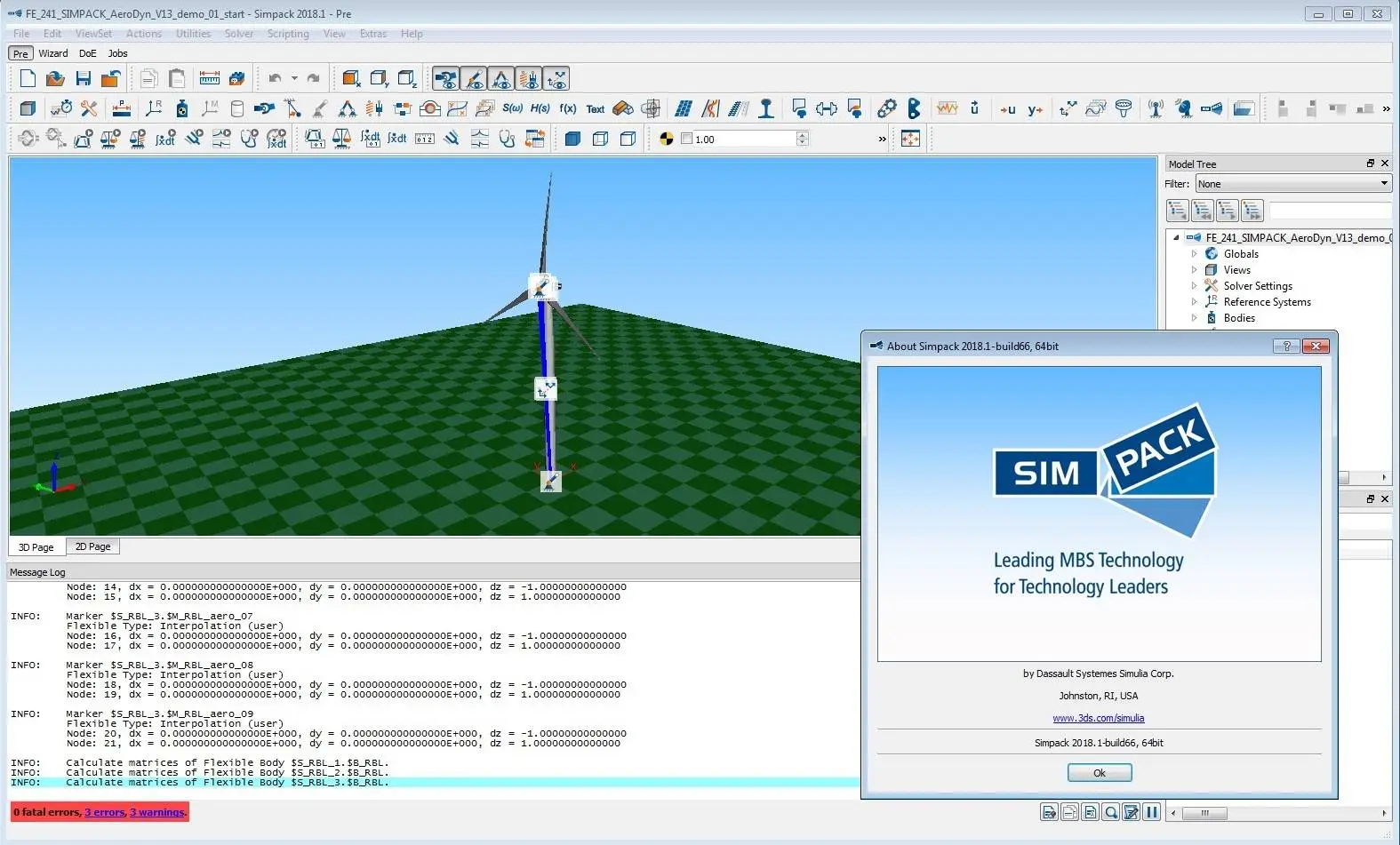Expand the Solver Settings tree node
Viewport: 1400px width, 845px height.
click(1194, 286)
